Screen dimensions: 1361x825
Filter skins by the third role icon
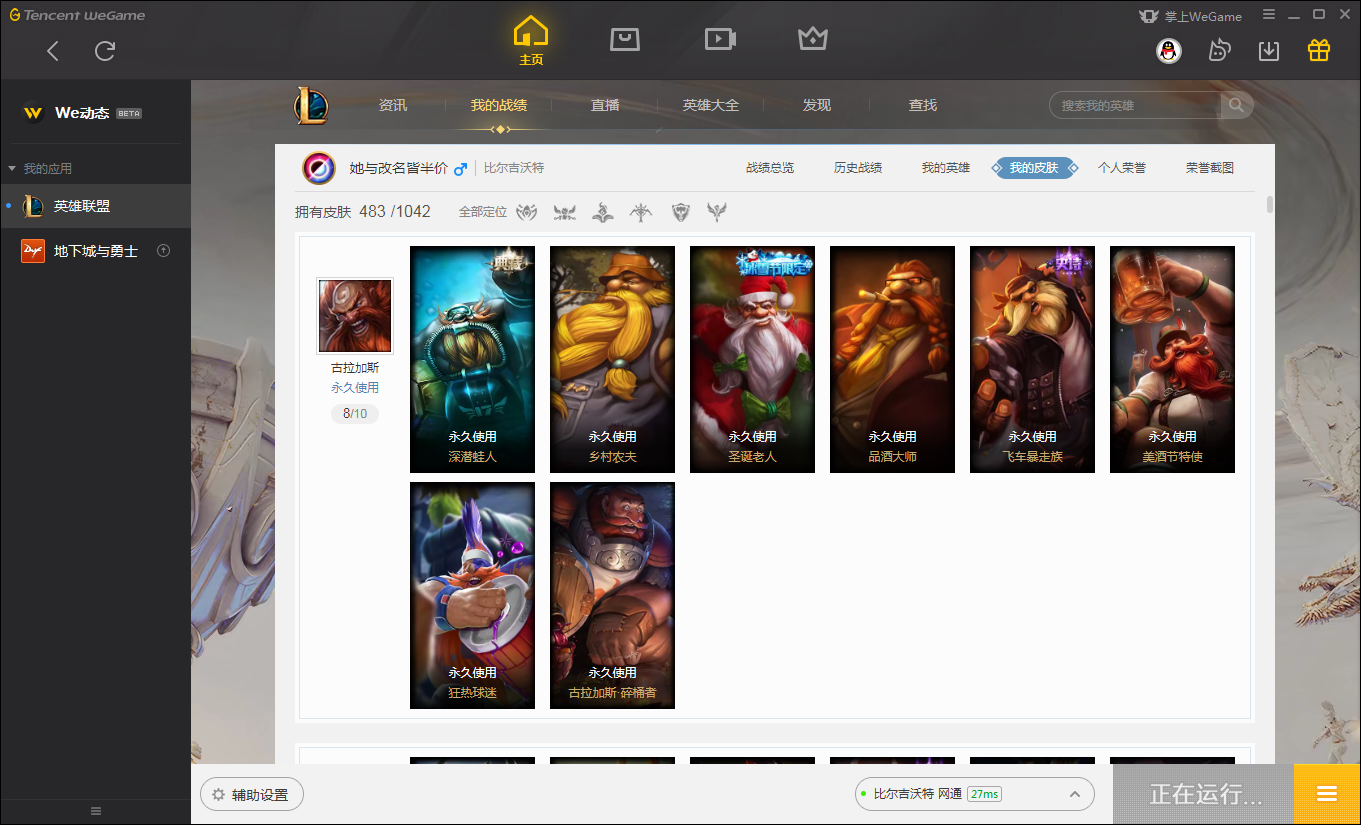click(x=603, y=212)
